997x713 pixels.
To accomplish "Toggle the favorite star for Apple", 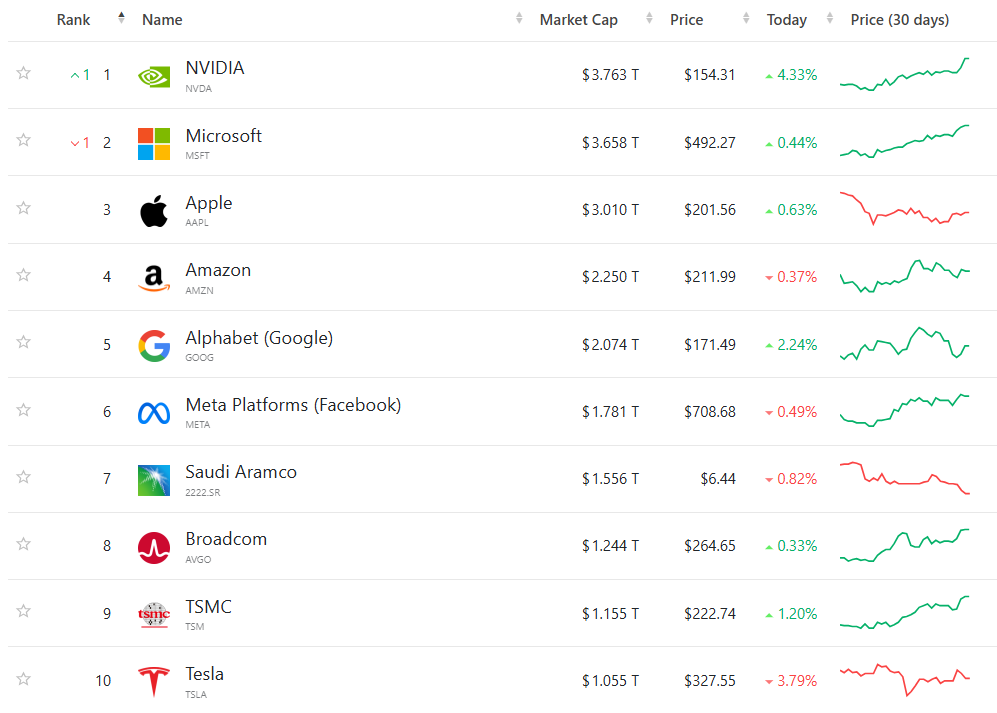I will (x=24, y=208).
